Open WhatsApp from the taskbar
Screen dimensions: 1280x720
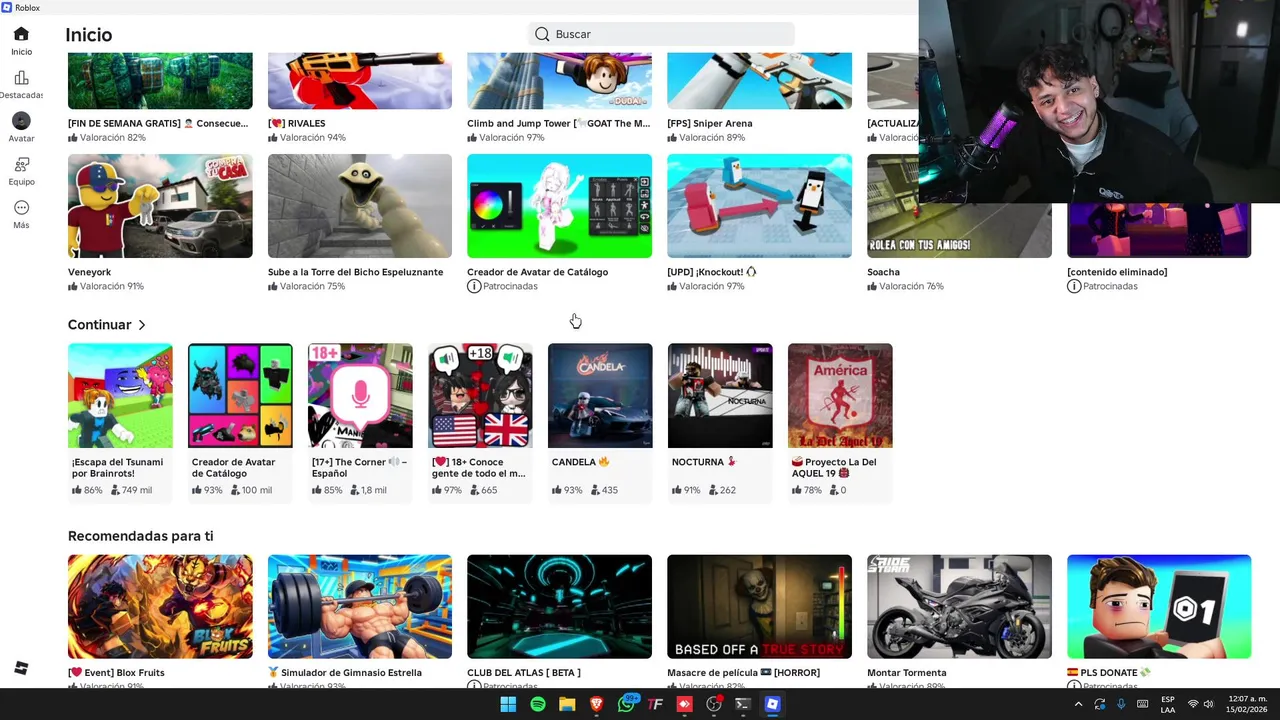click(x=627, y=704)
